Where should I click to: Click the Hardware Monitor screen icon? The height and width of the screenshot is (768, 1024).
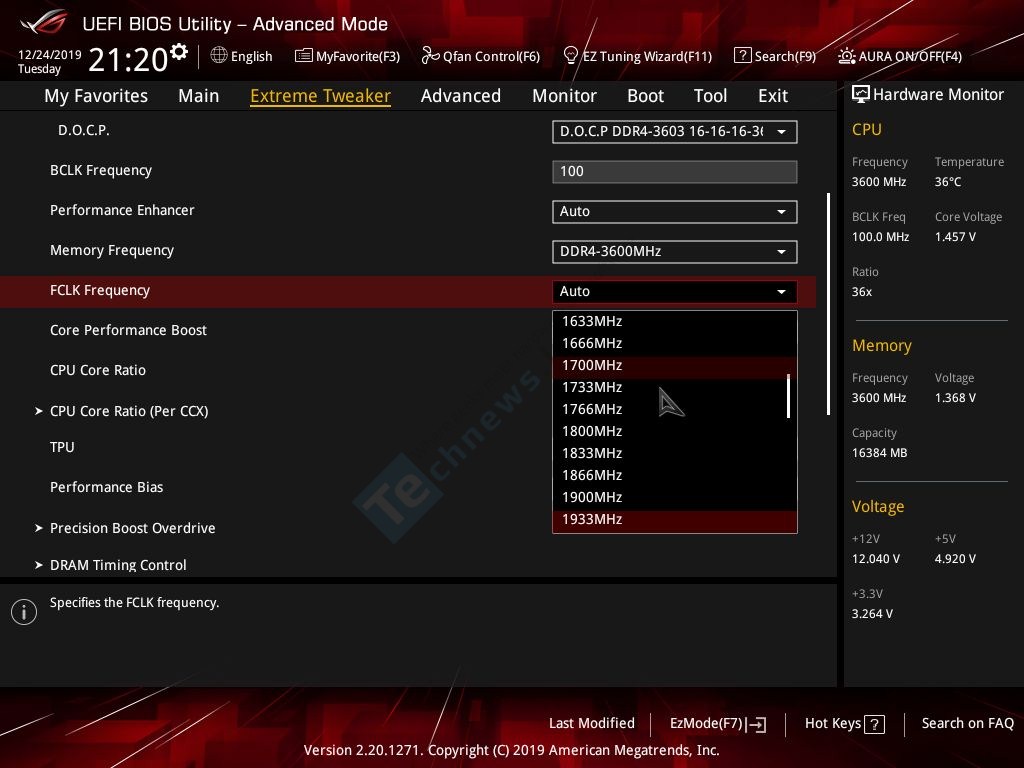(861, 95)
